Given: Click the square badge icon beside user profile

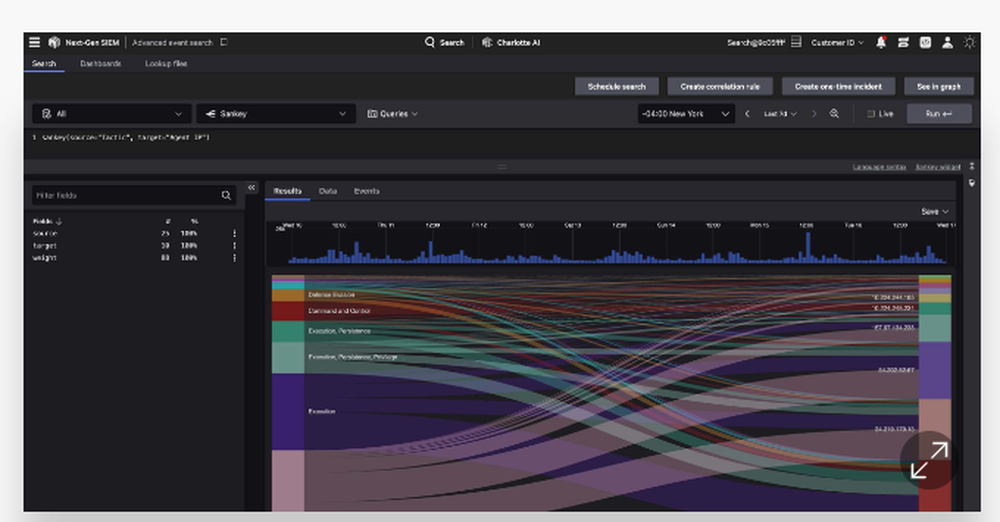Looking at the screenshot, I should [925, 42].
